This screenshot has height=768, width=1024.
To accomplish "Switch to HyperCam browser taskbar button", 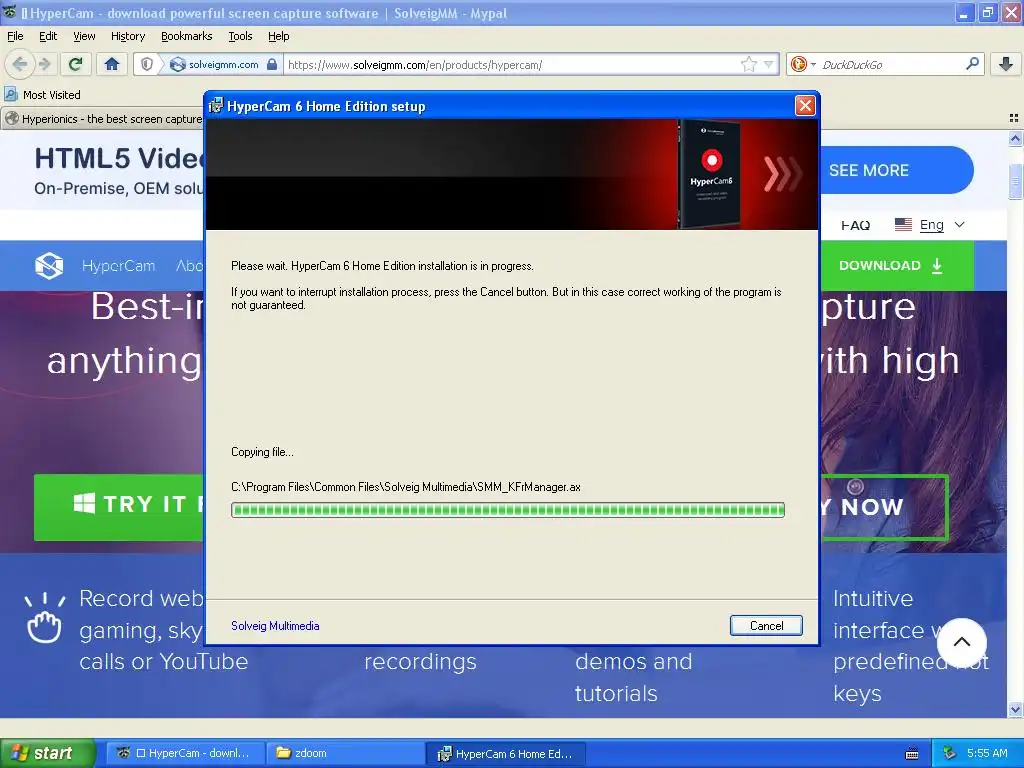I will pyautogui.click(x=185, y=753).
